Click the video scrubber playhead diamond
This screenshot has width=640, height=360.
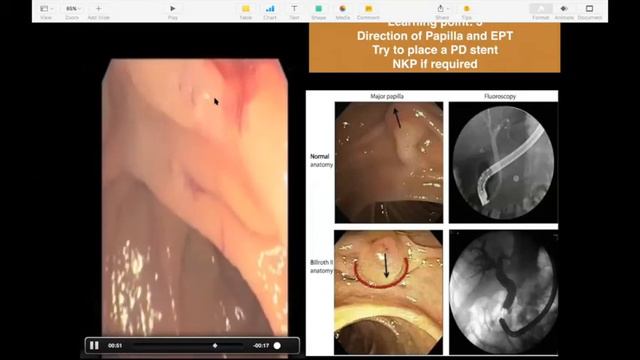[x=215, y=346]
